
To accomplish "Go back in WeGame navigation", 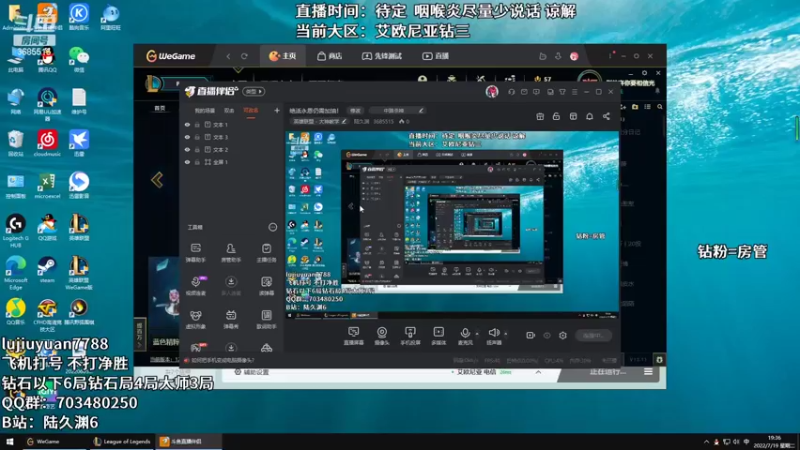I will 228,56.
